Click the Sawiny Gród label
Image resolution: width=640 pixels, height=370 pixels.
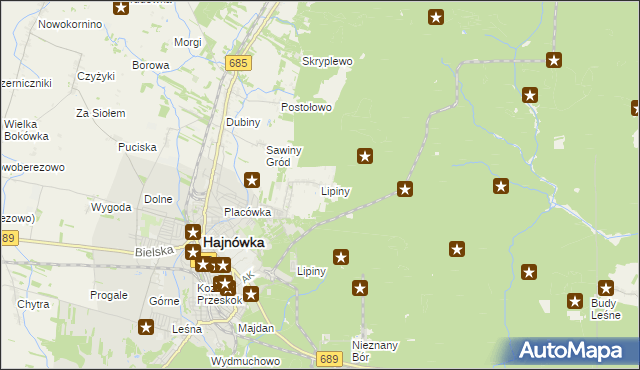[284, 156]
